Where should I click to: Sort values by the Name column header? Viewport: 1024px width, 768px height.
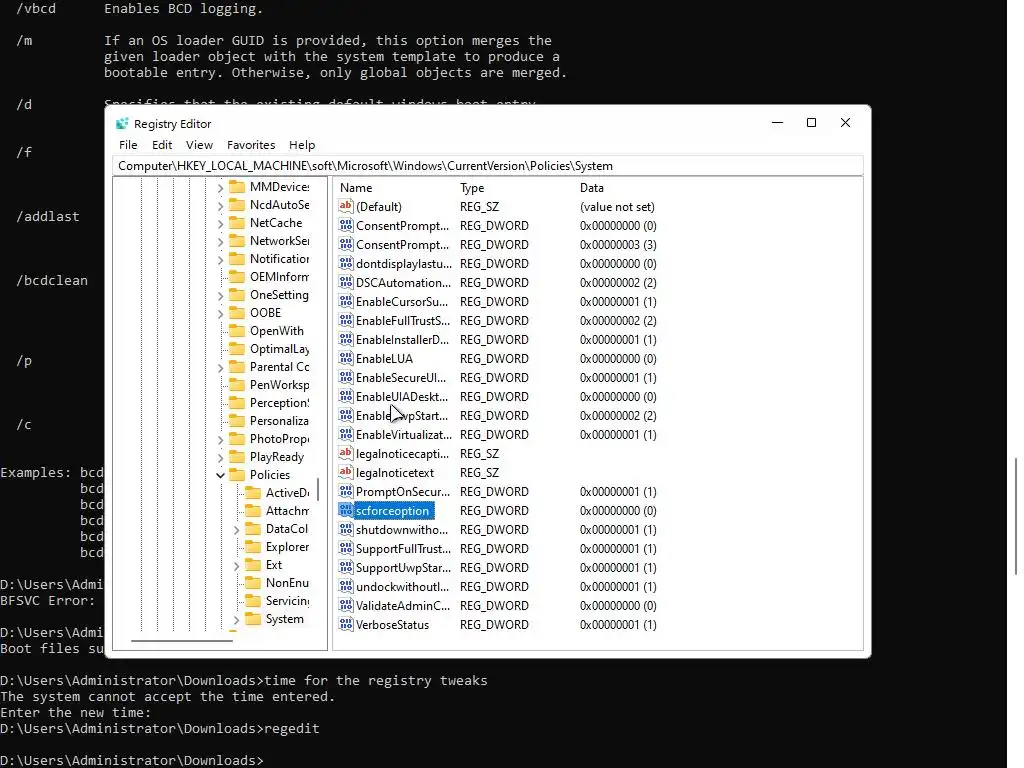[356, 187]
